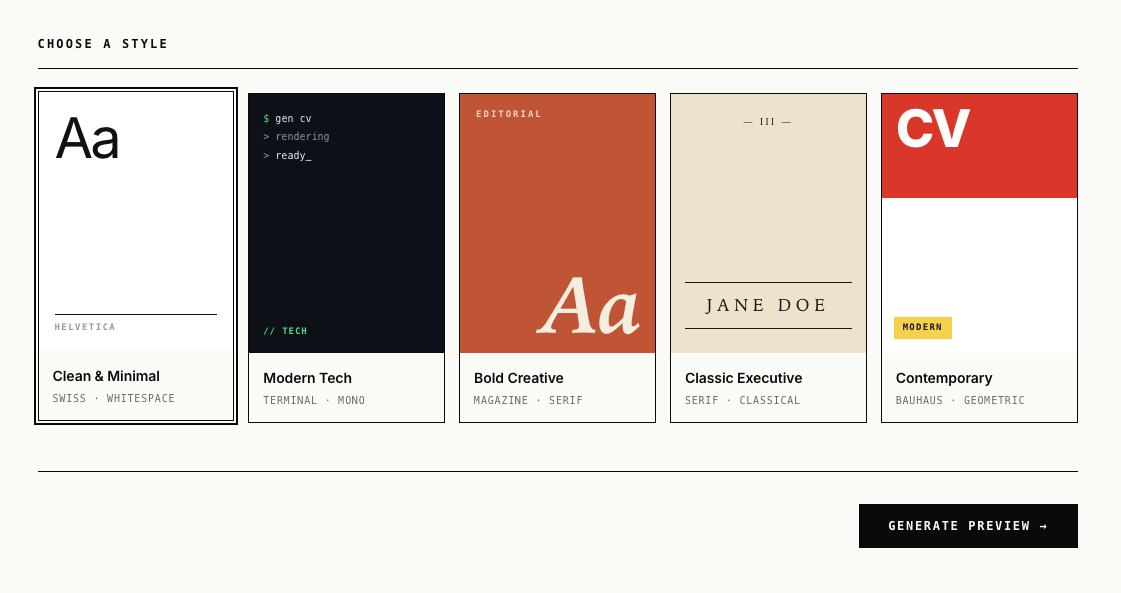Select the Clean & Minimal style card
This screenshot has height=593, width=1121.
(136, 256)
